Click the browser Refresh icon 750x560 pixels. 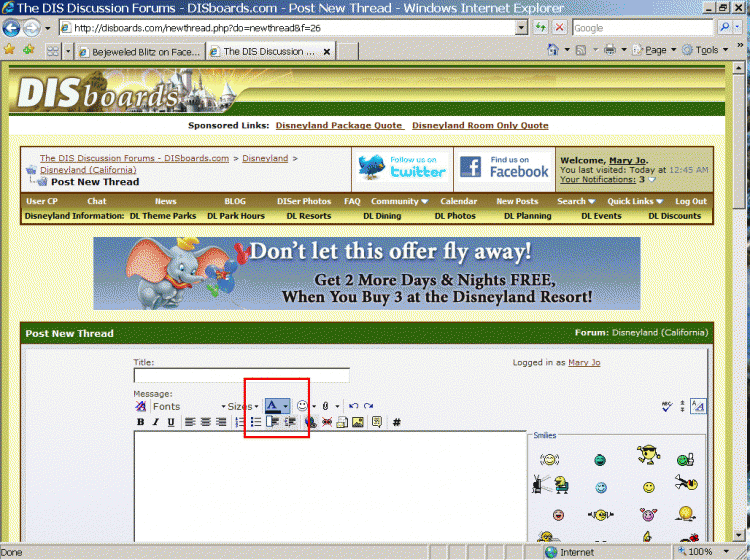540,27
